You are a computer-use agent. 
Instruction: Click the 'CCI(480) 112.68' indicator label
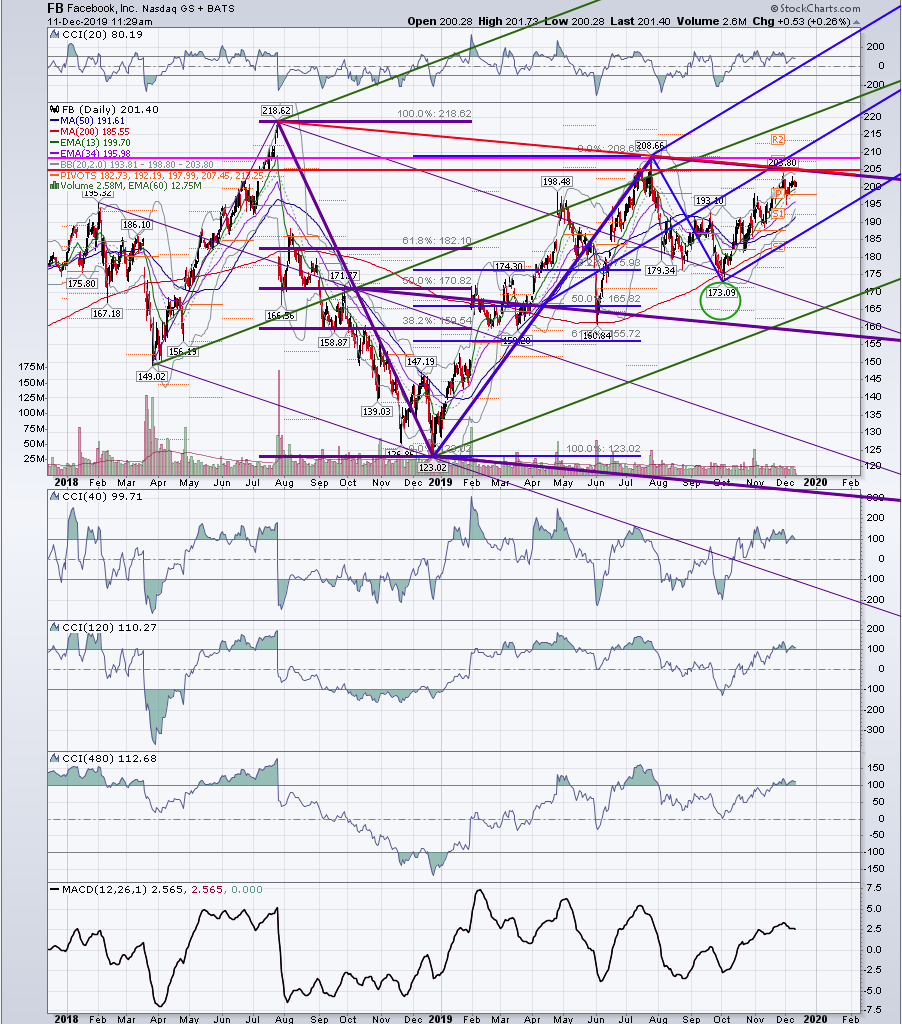click(x=109, y=759)
